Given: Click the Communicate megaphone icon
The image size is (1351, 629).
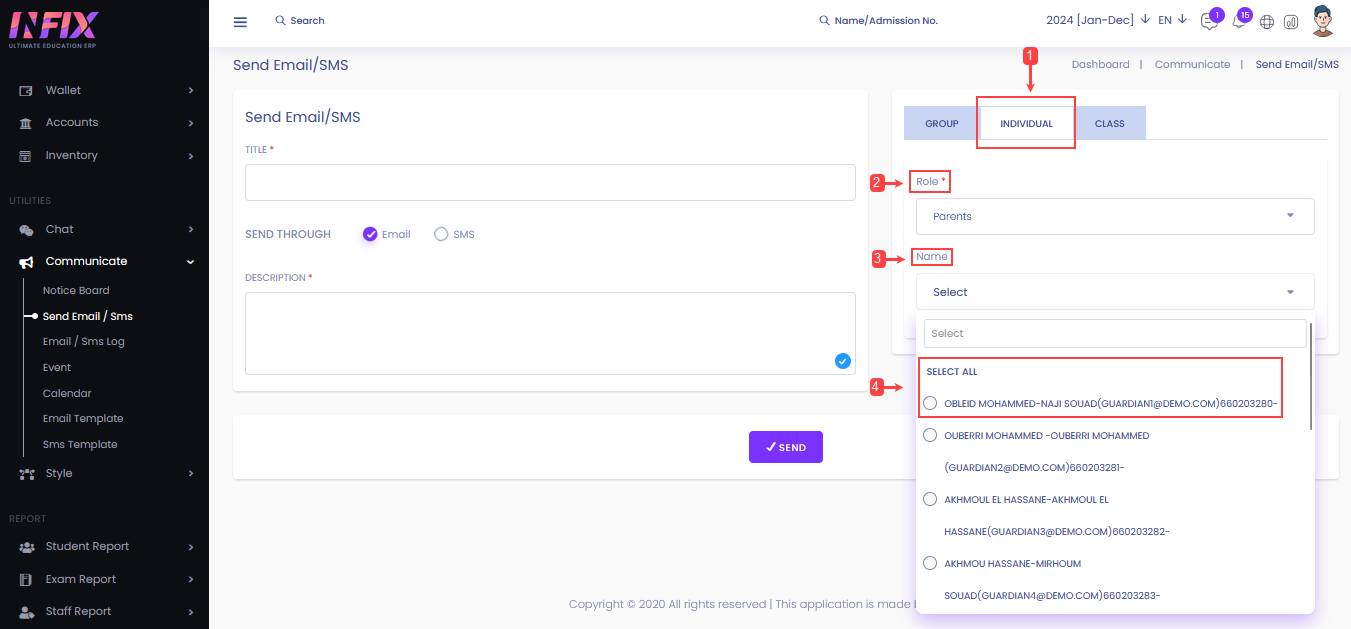Looking at the screenshot, I should tap(26, 262).
